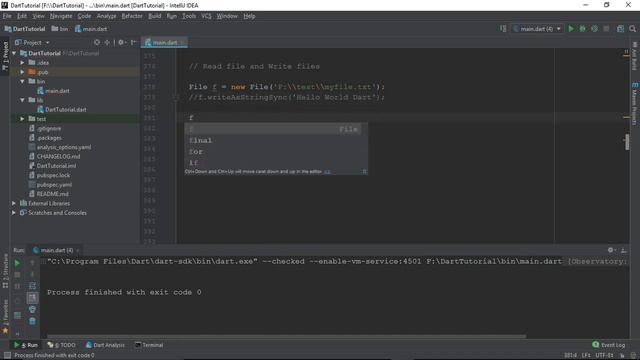Toggle Ant Build right side tab
Screen dimensions: 640x360
(x=634, y=56)
